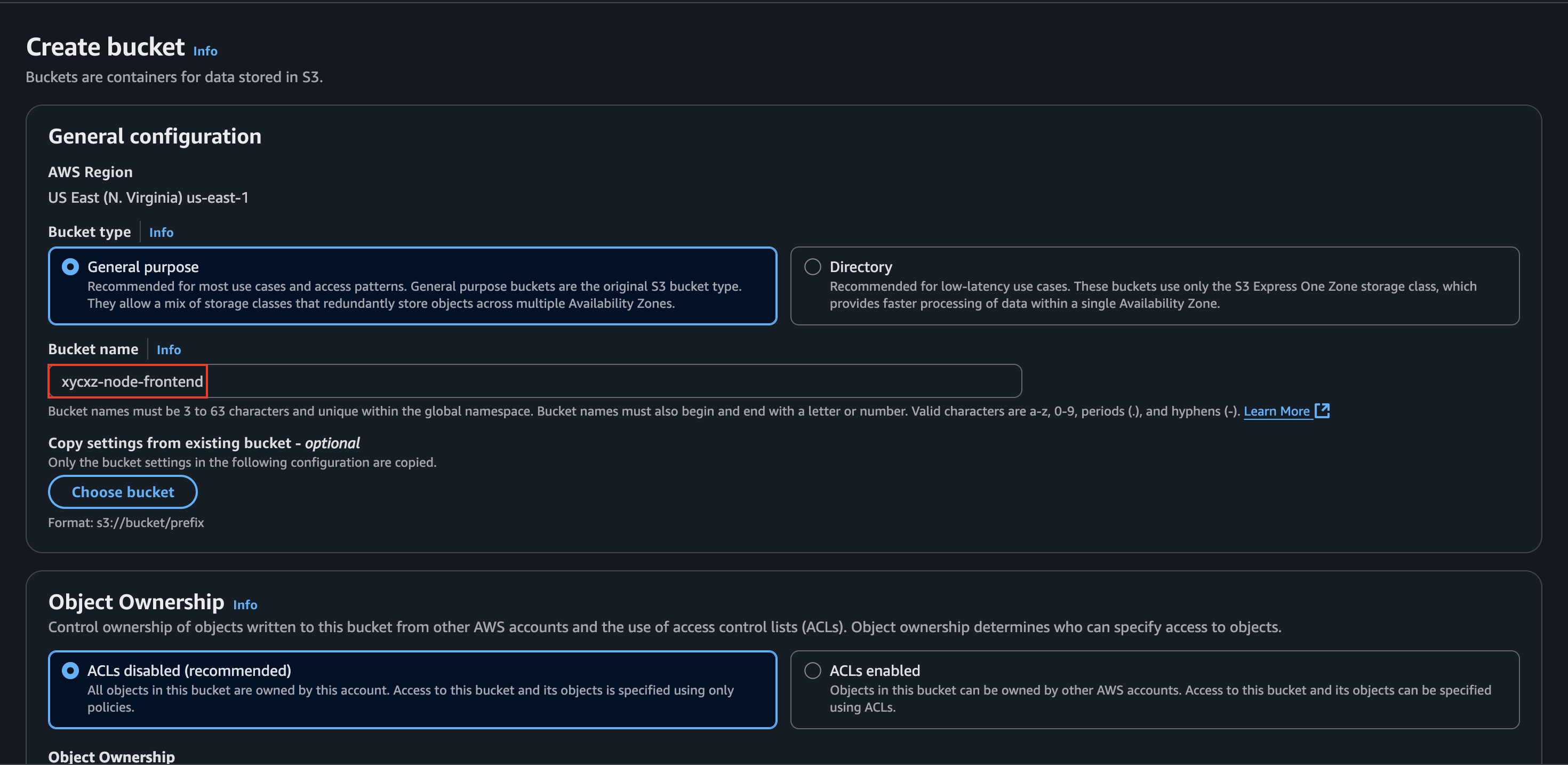
Task: Click the 'Format: s3://bucket/prefix' hint text
Action: 126,523
